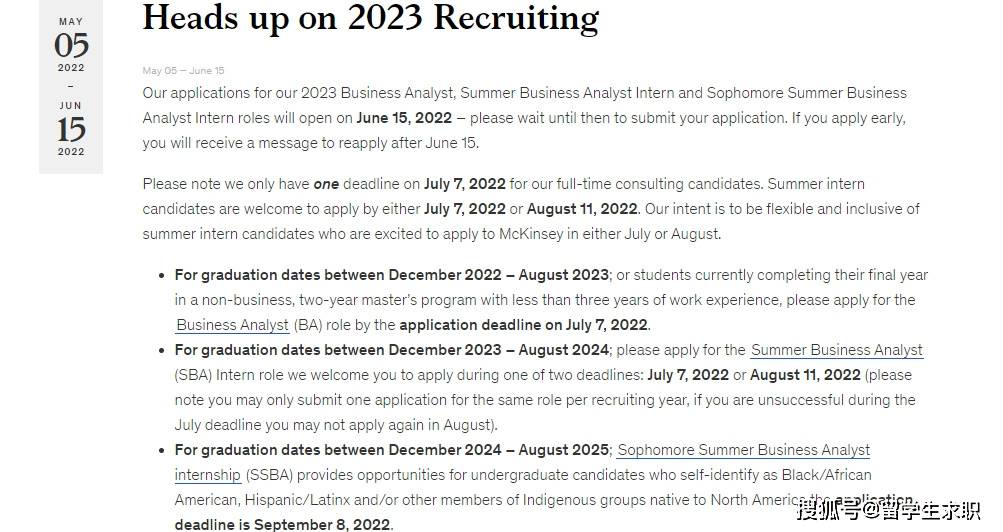This screenshot has width=1003, height=532.
Task: Click the bold "application deadline on July 7, 2022" text
Action: (523, 325)
